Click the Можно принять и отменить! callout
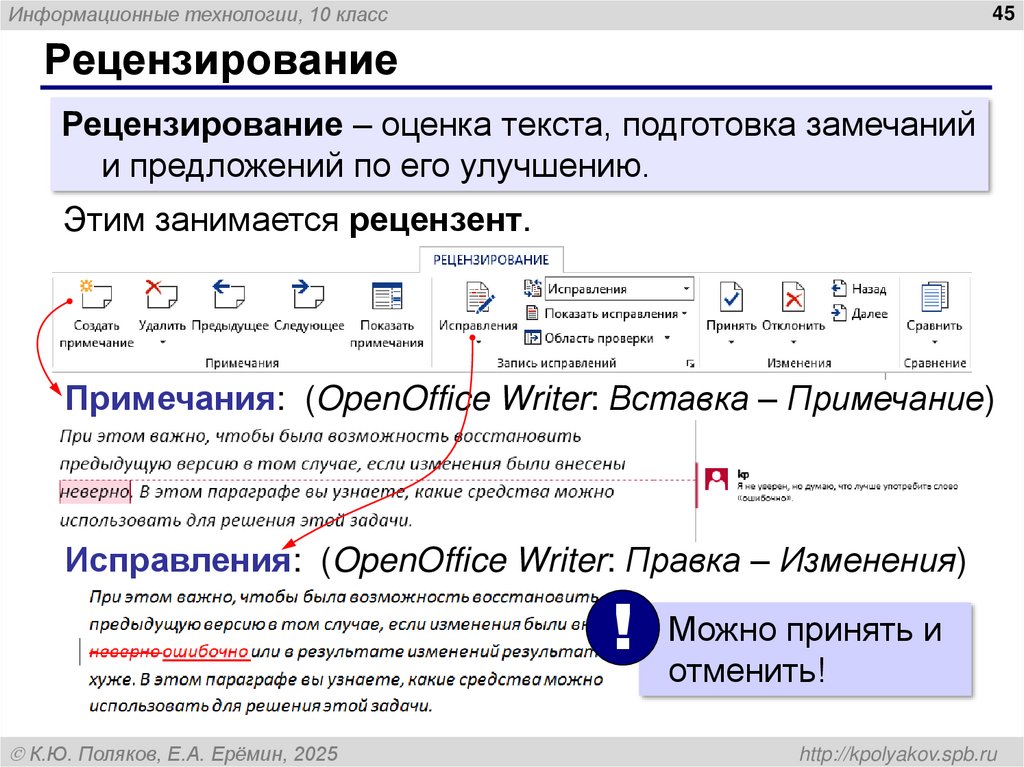Image resolution: width=1024 pixels, height=767 pixels. click(805, 649)
